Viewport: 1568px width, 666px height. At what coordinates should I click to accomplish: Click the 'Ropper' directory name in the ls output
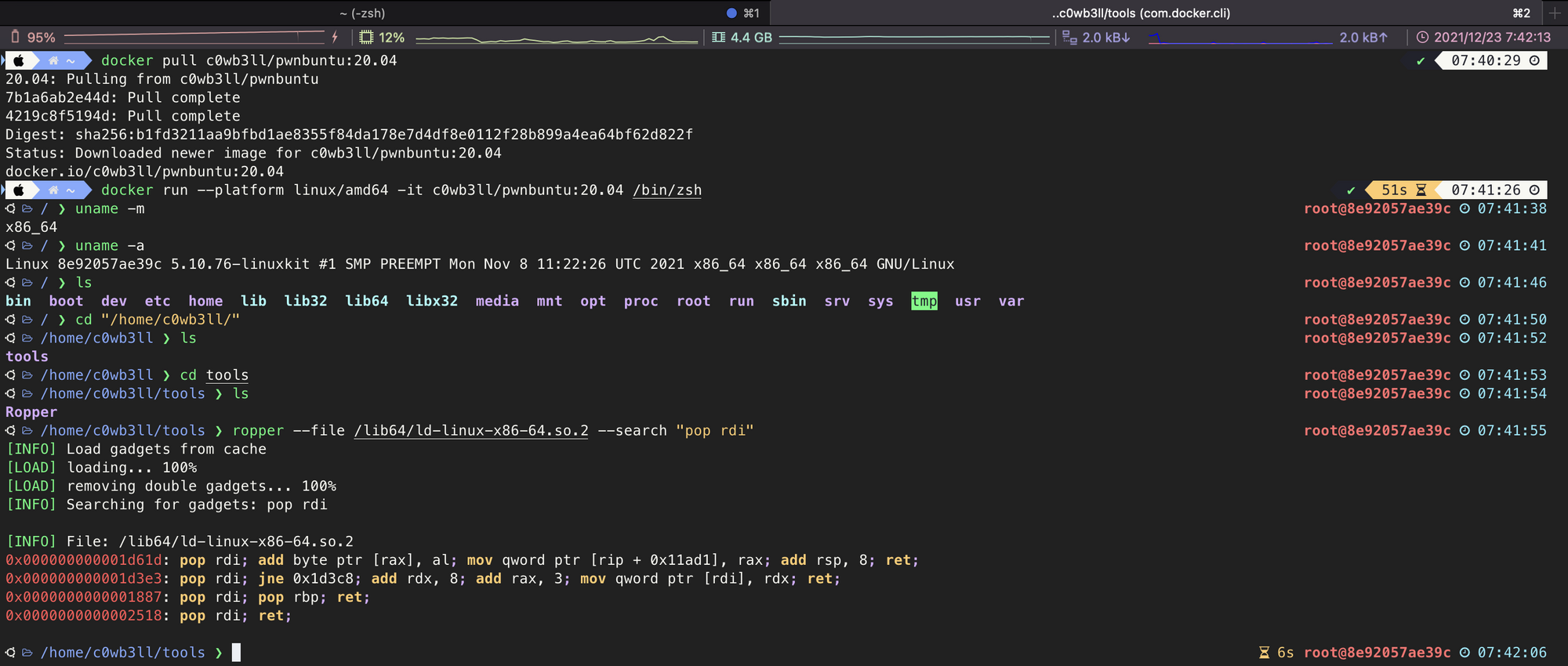(x=31, y=412)
